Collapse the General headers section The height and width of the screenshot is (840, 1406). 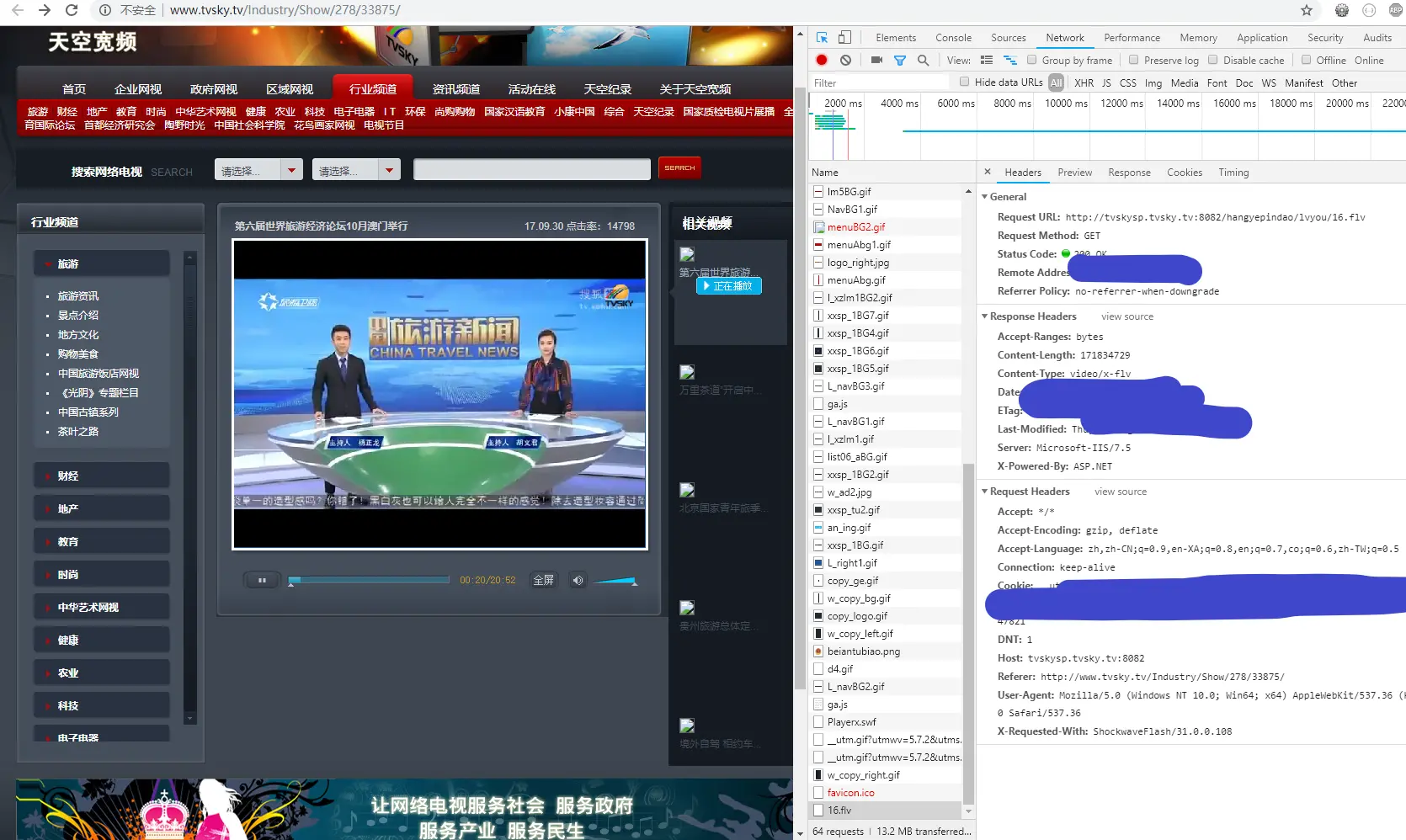point(984,196)
